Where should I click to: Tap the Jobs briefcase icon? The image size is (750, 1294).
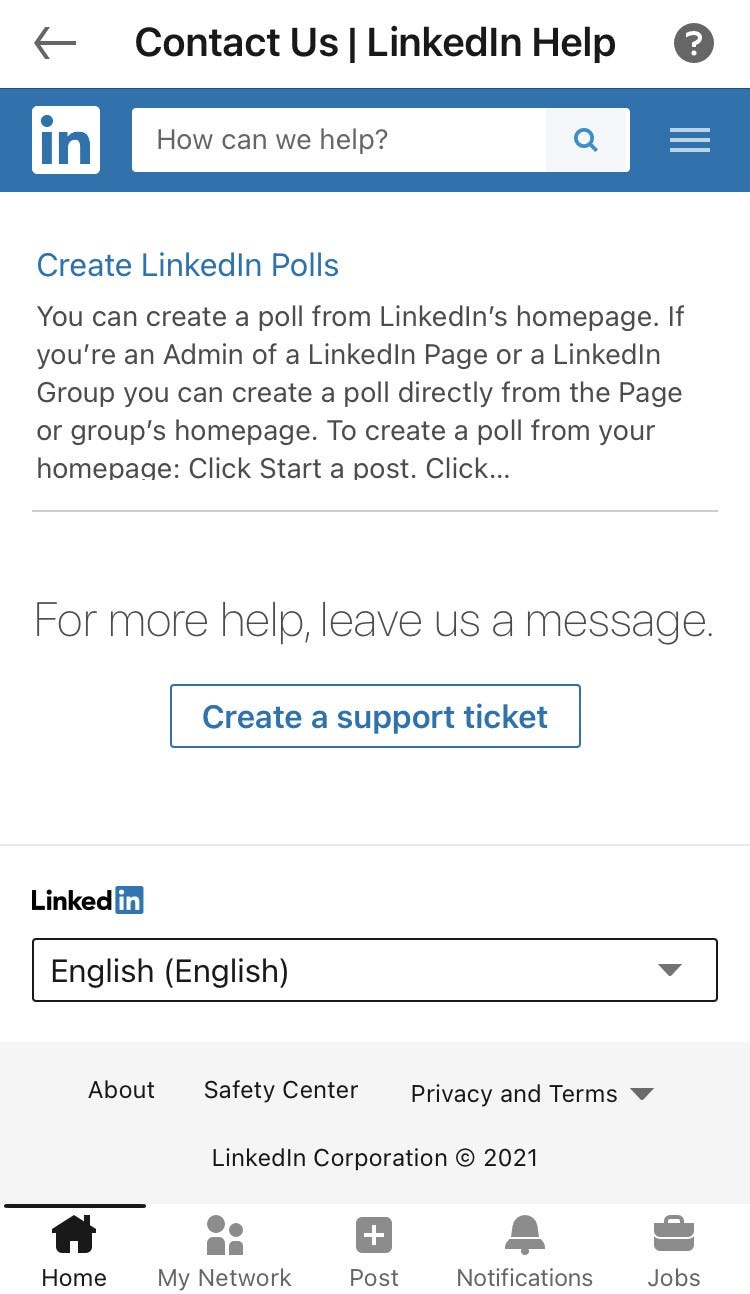pyautogui.click(x=674, y=1235)
